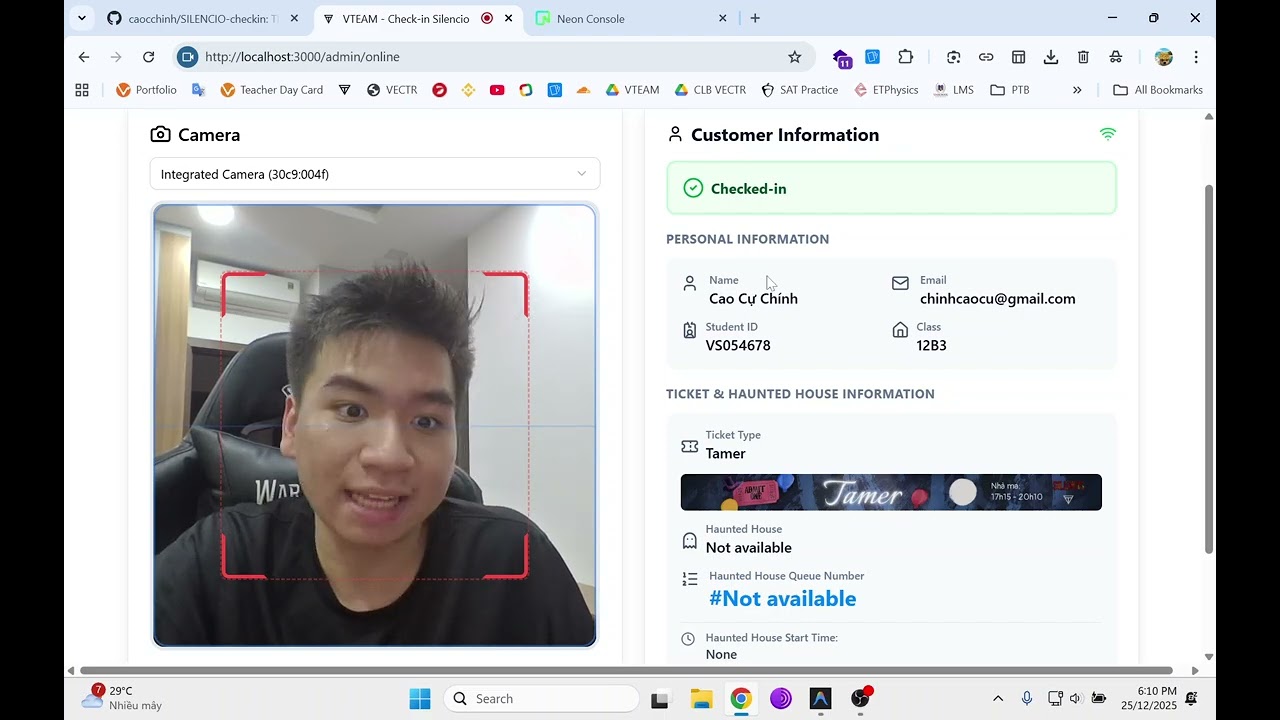The width and height of the screenshot is (1280, 720).
Task: Click the screenshot capture toolbar icon
Action: click(x=953, y=57)
